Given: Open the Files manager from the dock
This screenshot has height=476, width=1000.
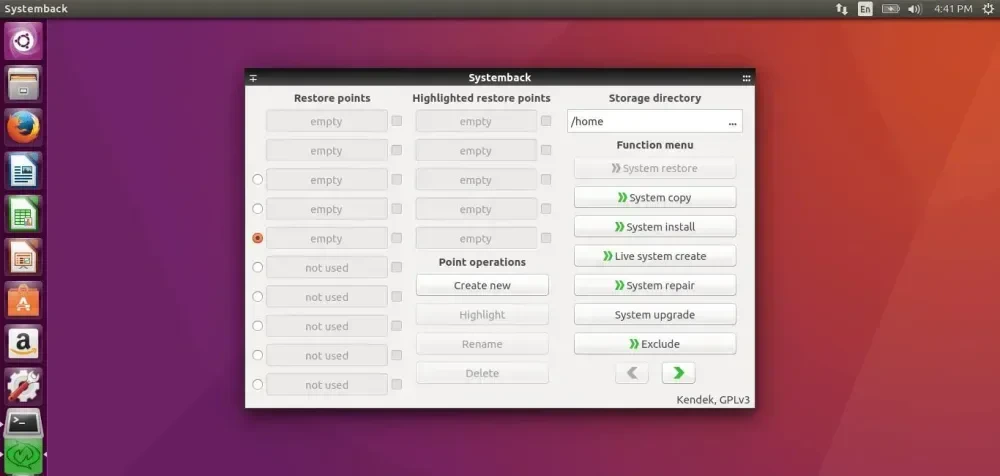Looking at the screenshot, I should (24, 84).
